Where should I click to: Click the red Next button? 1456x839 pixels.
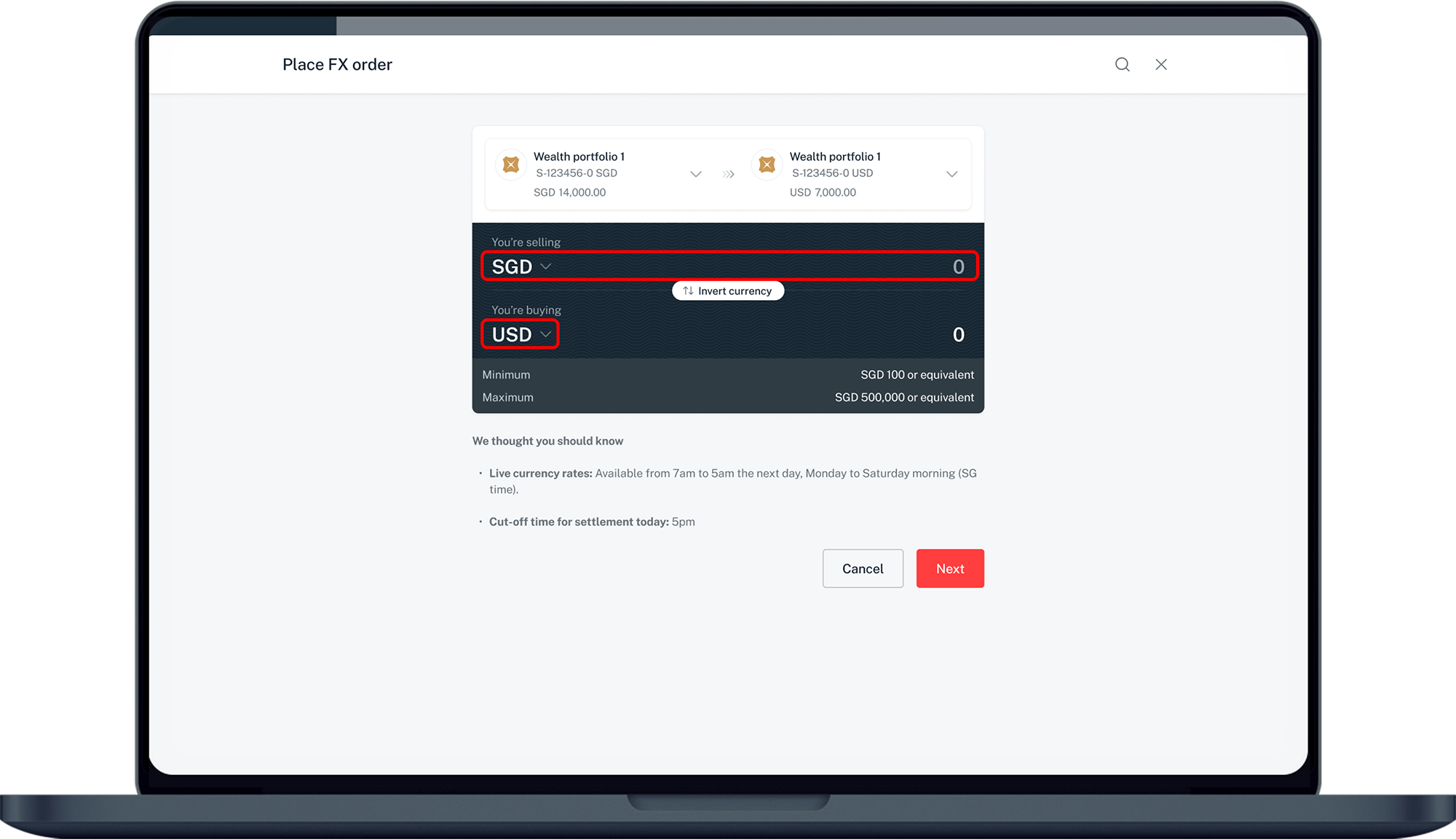tap(950, 569)
